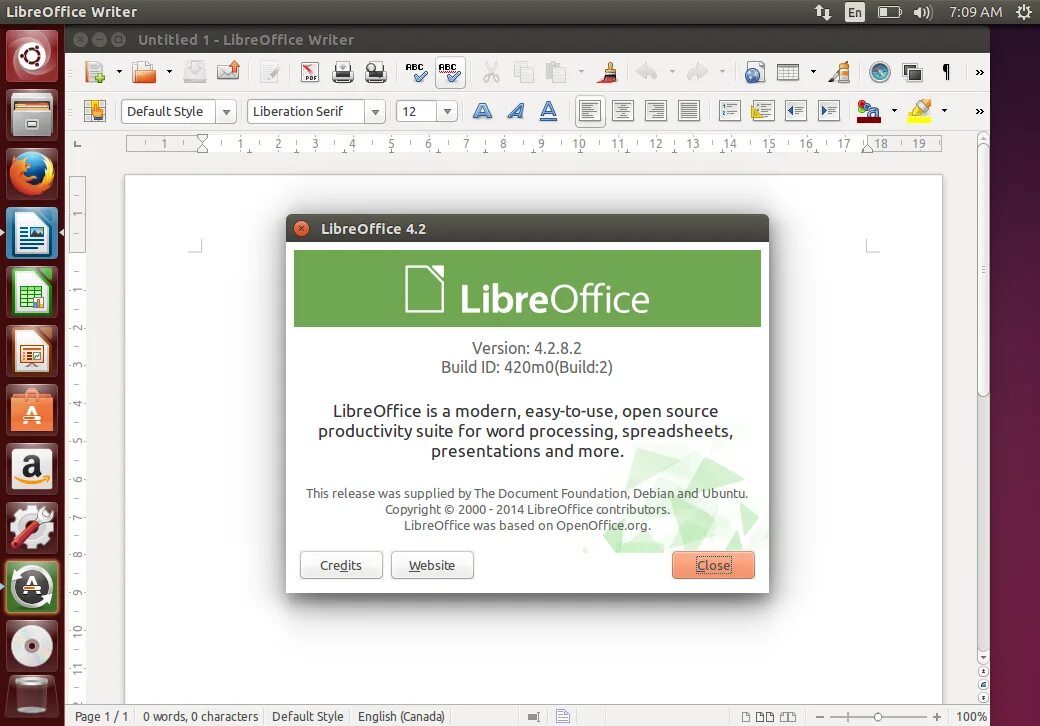
Task: Apply the yellow Highlighting color
Action: [x=920, y=111]
